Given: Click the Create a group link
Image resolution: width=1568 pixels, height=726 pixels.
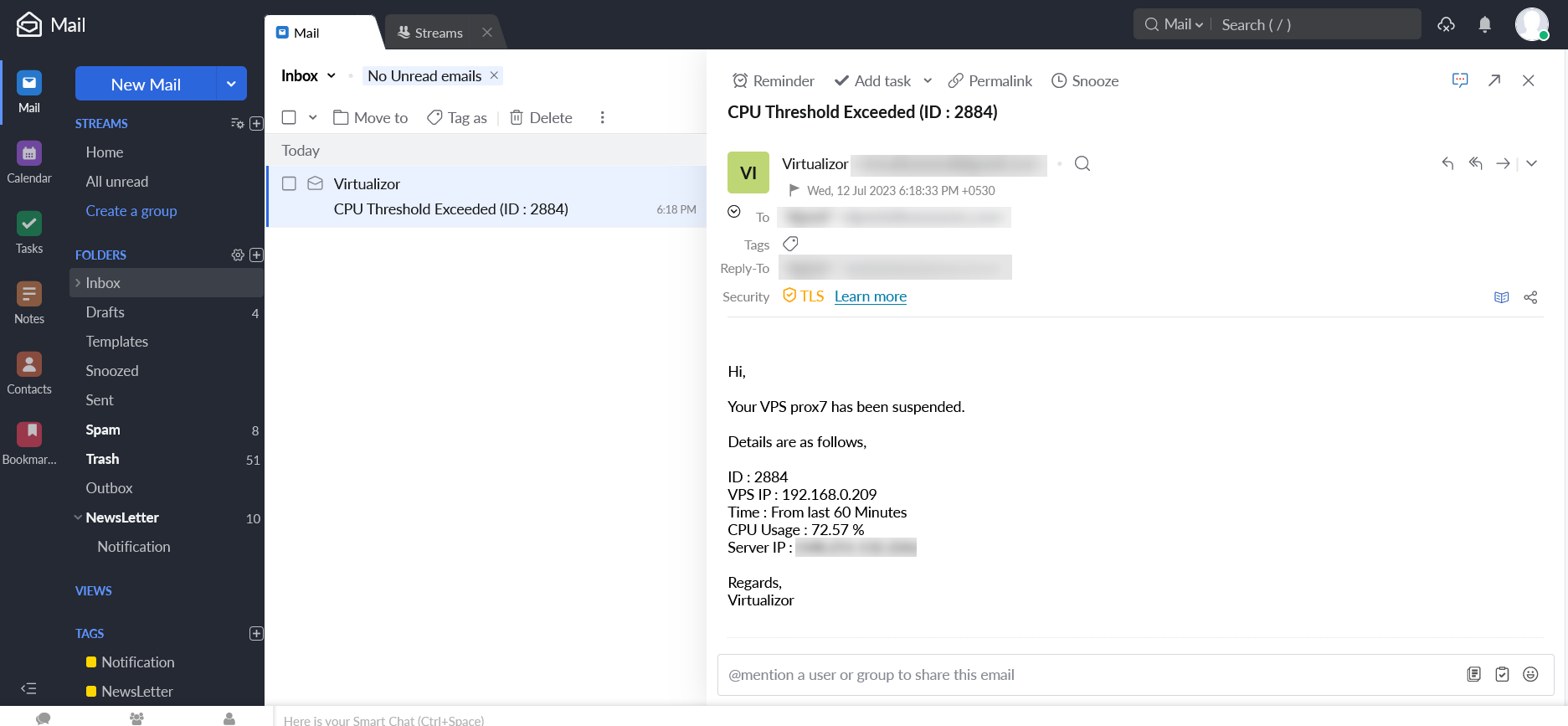Looking at the screenshot, I should click(x=131, y=211).
